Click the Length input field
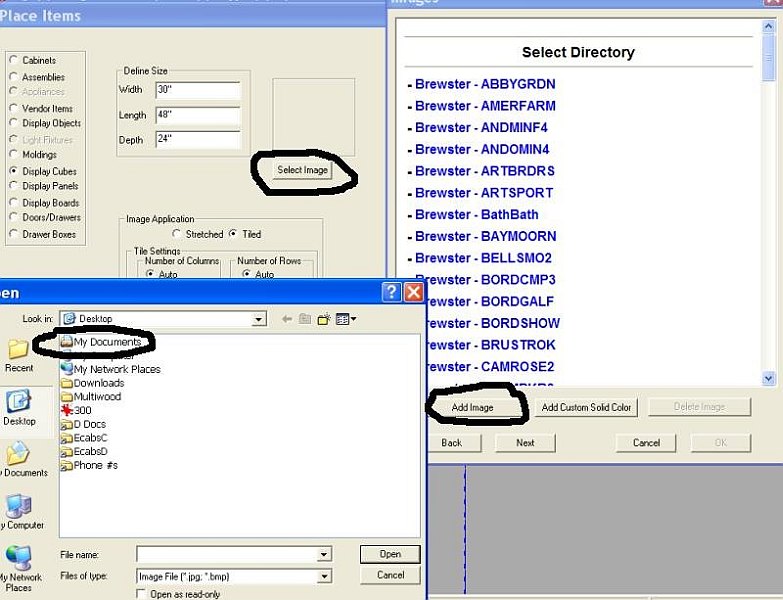This screenshot has width=783, height=600. coord(198,115)
